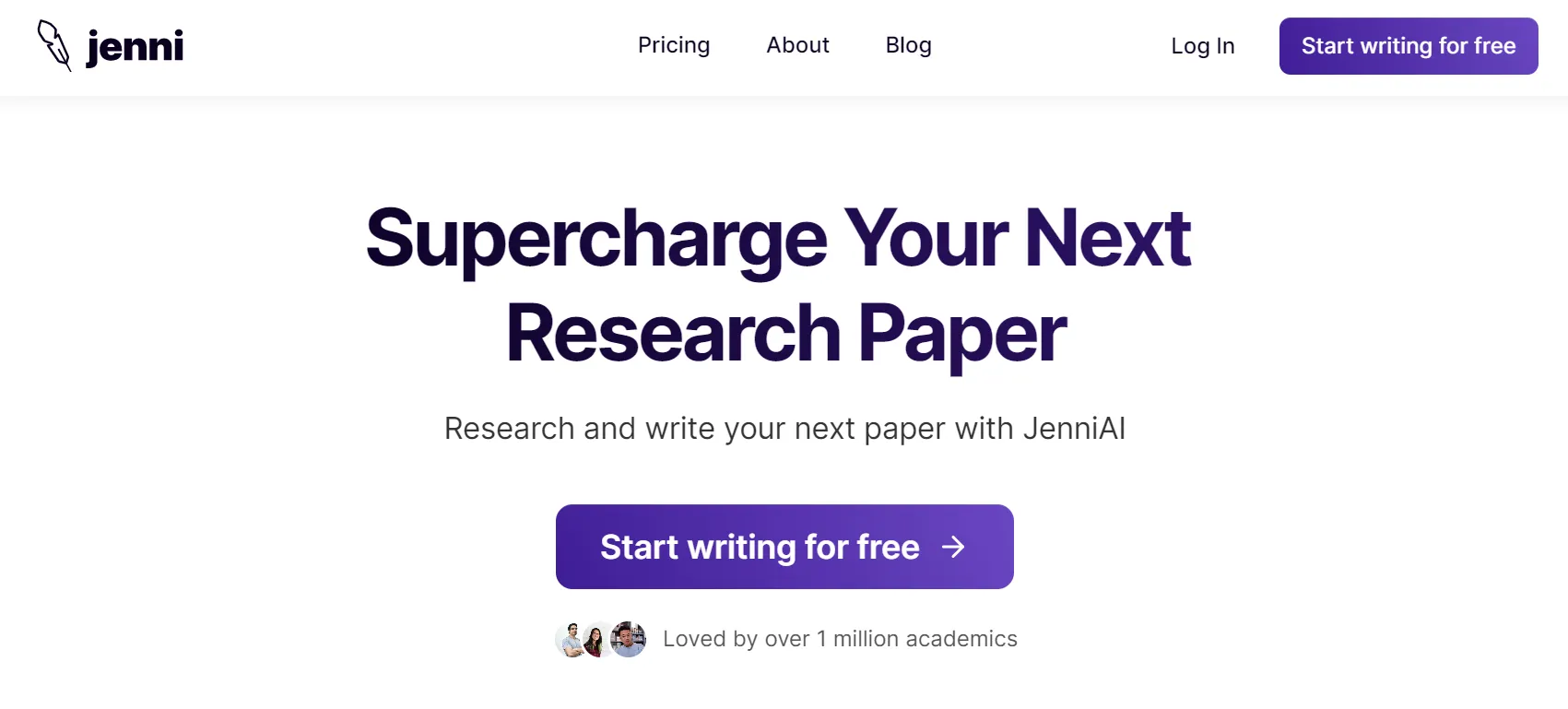1568x709 pixels.
Task: Click the word "Paper" in the main heading
Action: coord(961,334)
